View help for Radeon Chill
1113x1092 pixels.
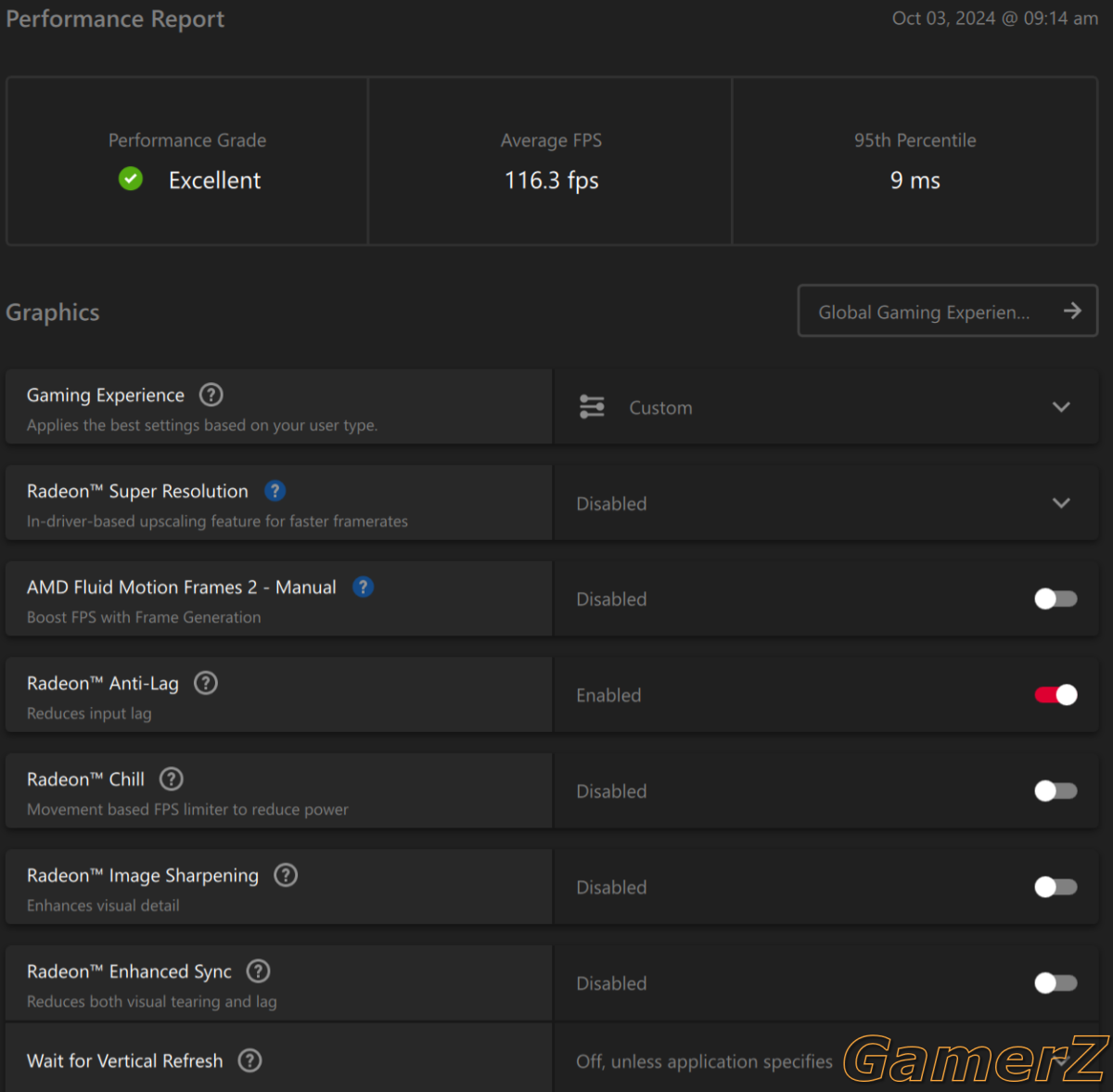tap(172, 779)
